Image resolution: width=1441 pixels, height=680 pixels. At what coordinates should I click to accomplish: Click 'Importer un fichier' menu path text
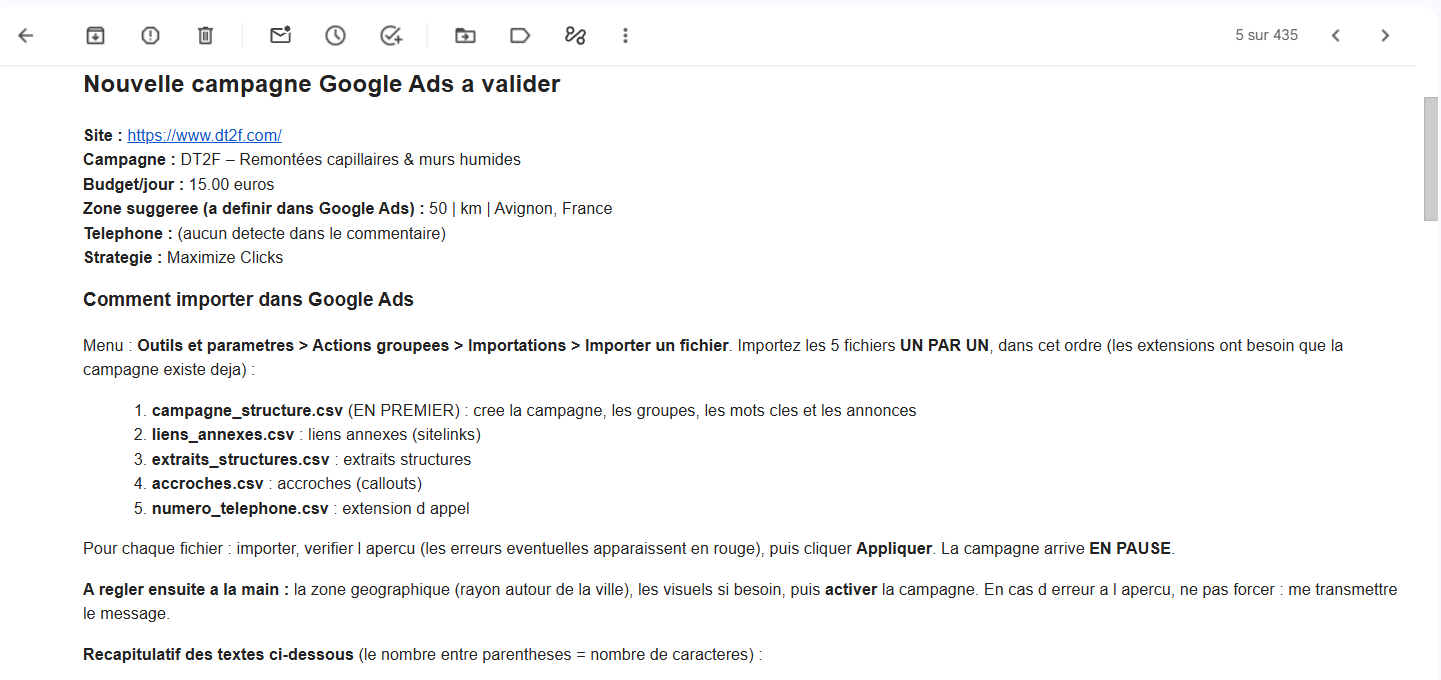point(656,345)
